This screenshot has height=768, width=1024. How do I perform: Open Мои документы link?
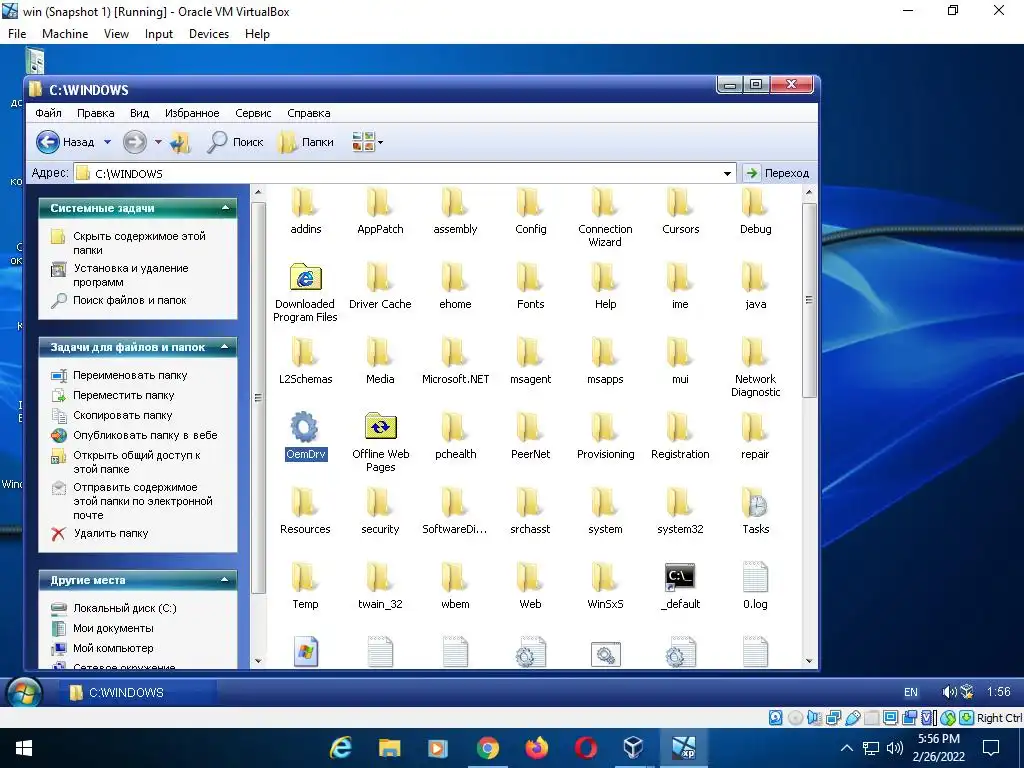(x=113, y=628)
